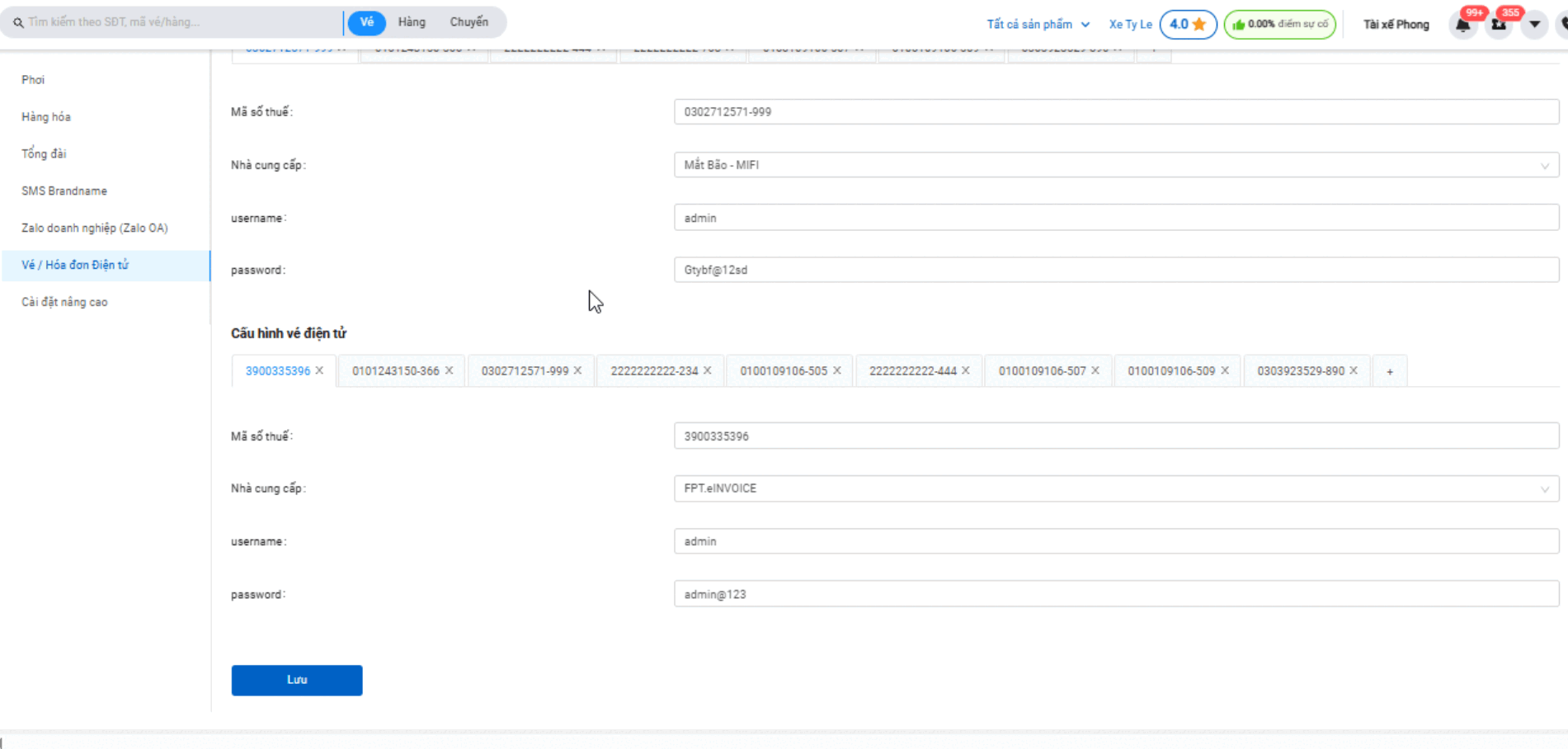Click the Lưu save button

296,680
